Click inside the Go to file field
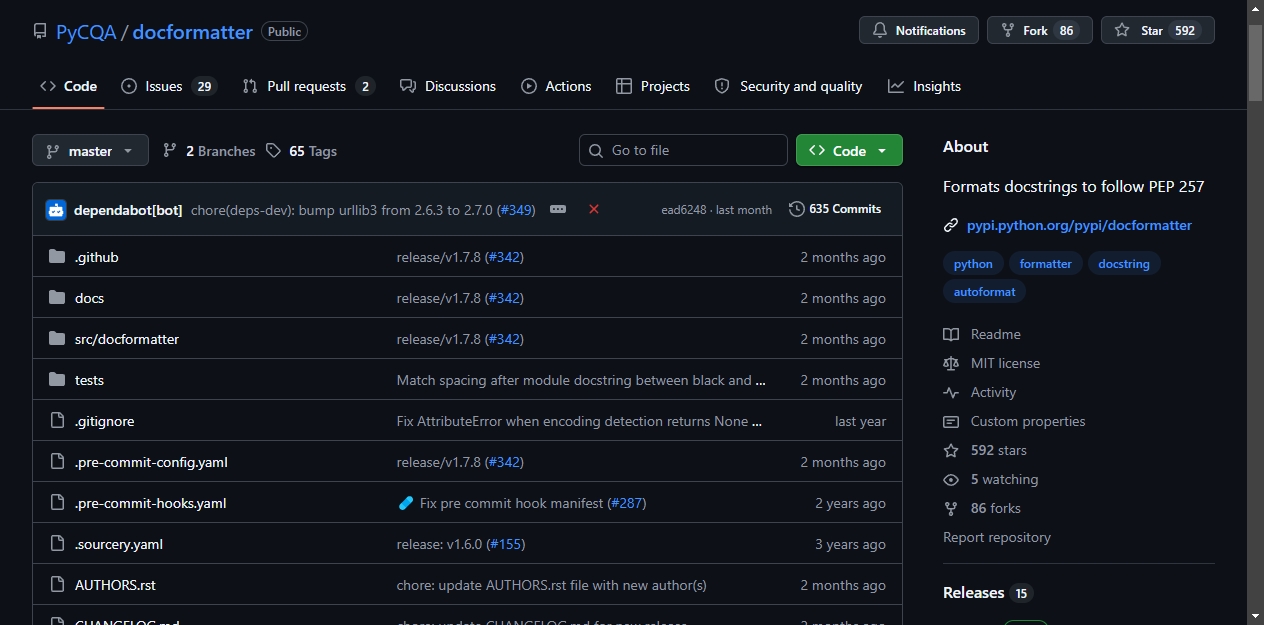 click(683, 150)
